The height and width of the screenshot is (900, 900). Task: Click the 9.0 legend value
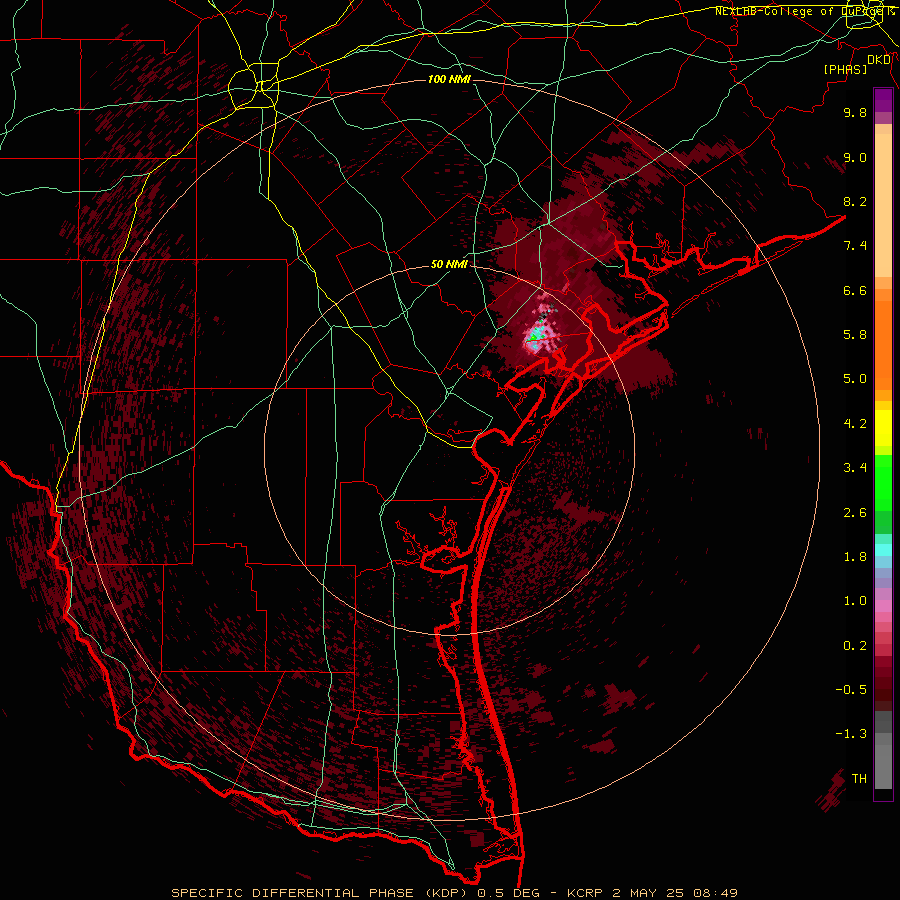tap(855, 157)
